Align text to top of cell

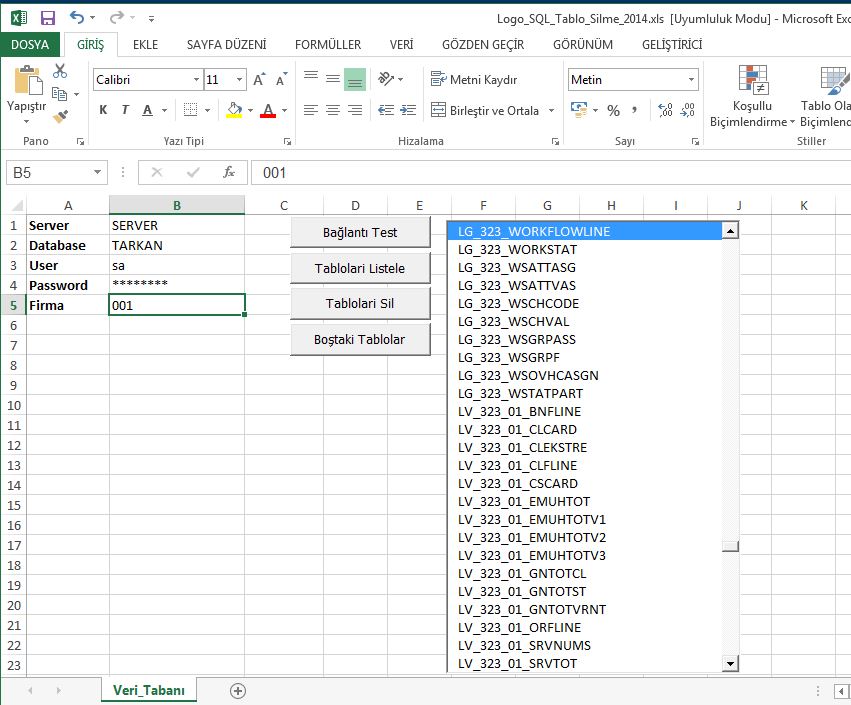tap(311, 79)
